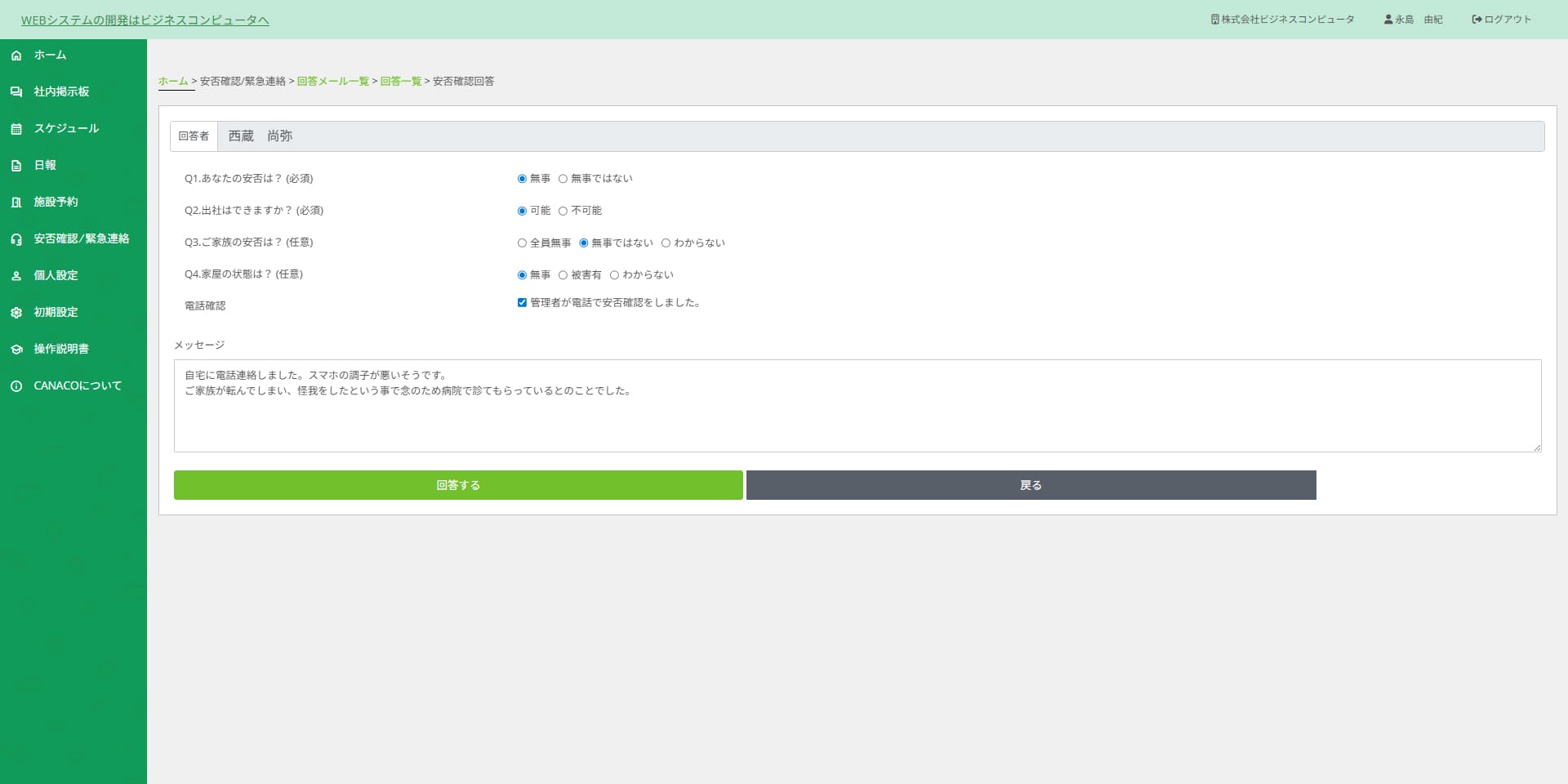This screenshot has width=1568, height=784.
Task: Open the gear icon for 初期設定
Action: pyautogui.click(x=16, y=313)
